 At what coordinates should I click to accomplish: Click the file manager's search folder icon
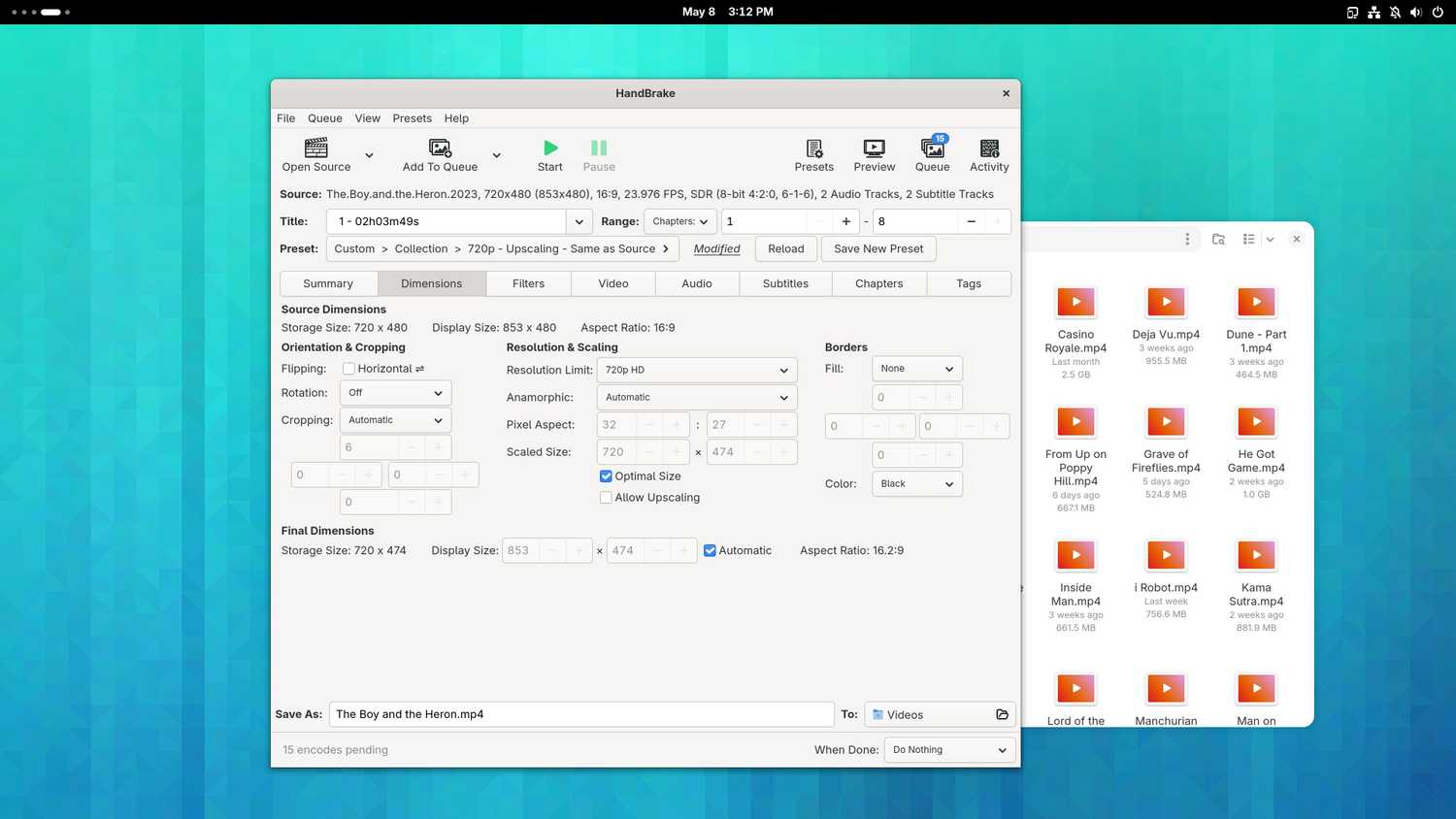pos(1218,239)
